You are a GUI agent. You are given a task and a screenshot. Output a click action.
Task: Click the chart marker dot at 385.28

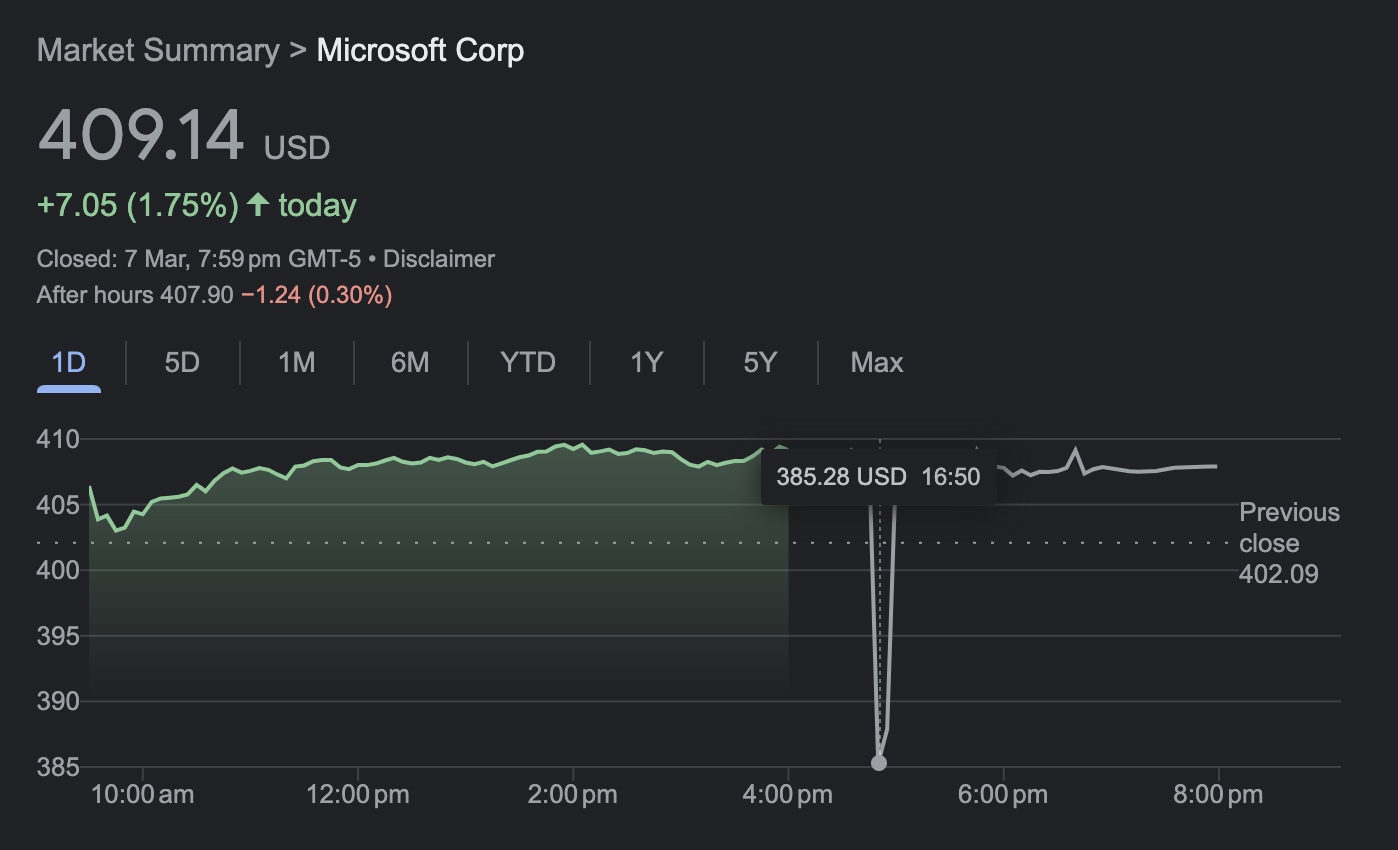[x=879, y=763]
